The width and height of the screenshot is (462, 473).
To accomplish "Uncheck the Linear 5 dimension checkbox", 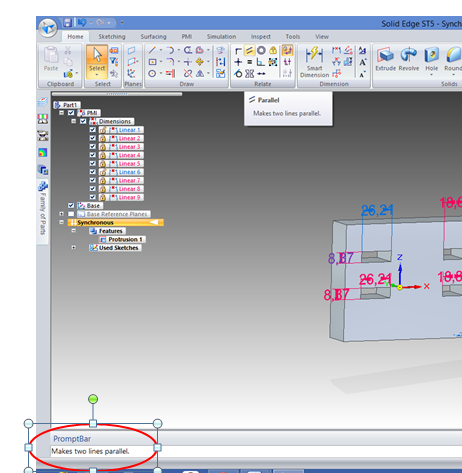I will (93, 163).
